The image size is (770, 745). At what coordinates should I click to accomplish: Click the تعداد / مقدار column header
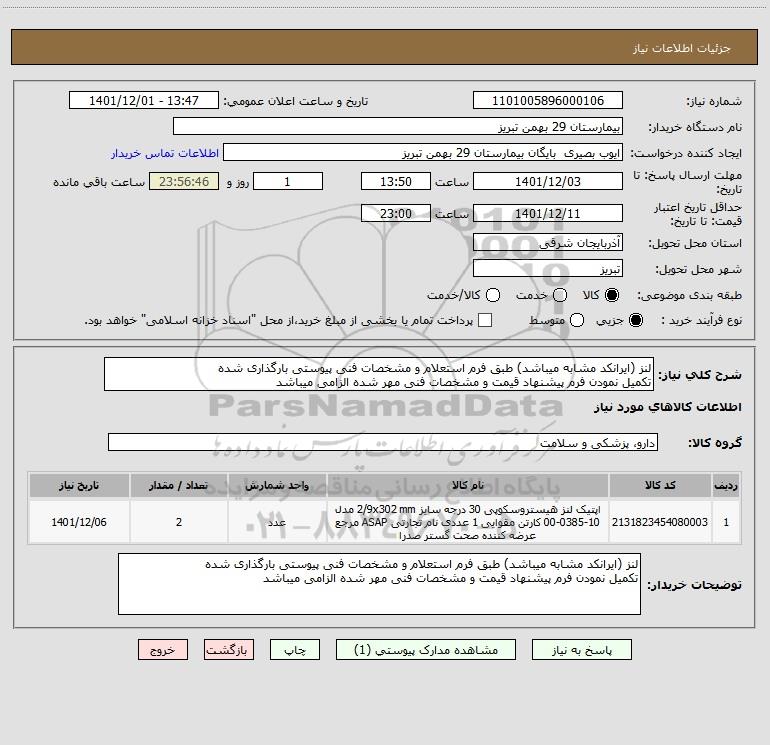click(x=179, y=485)
